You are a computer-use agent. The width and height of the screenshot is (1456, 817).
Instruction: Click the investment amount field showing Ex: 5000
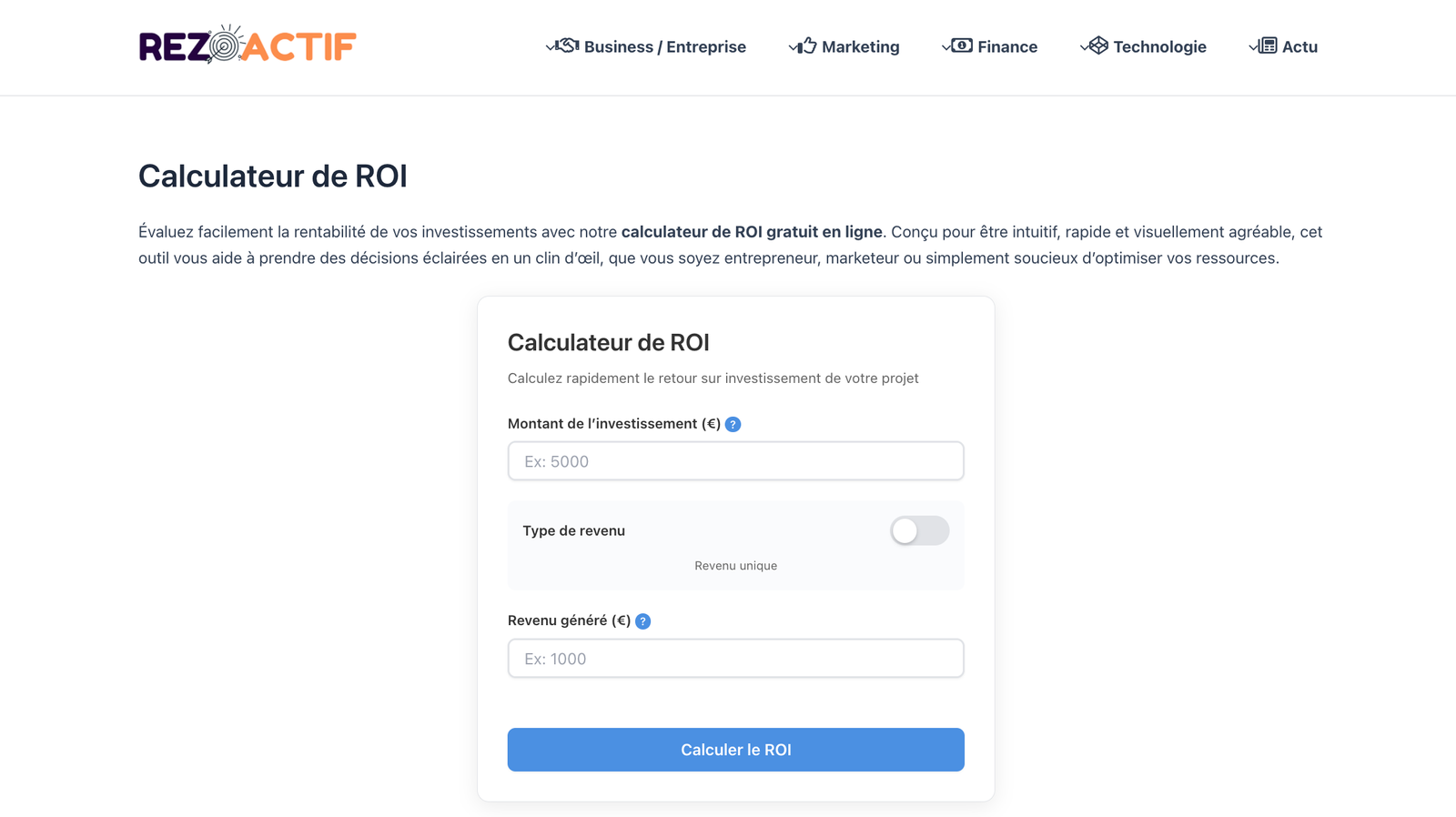(x=735, y=461)
